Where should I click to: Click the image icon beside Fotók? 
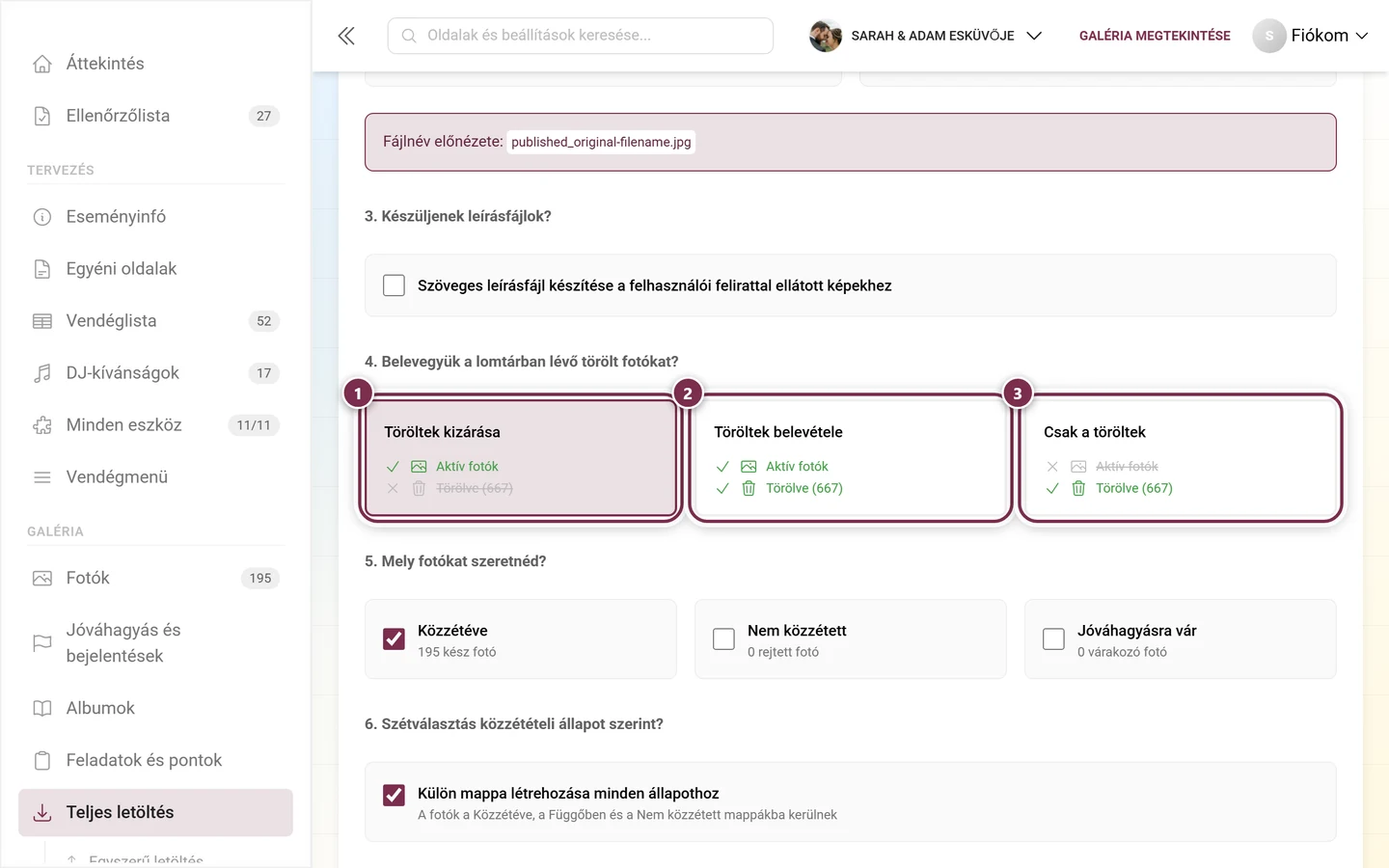pos(42,579)
